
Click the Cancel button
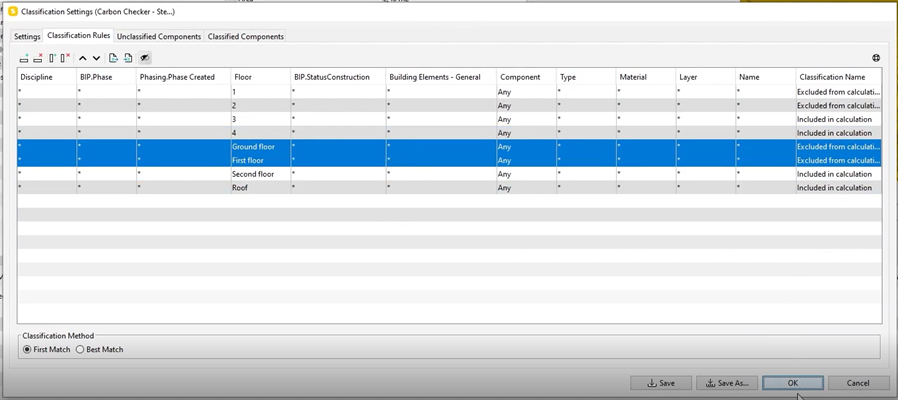point(858,383)
